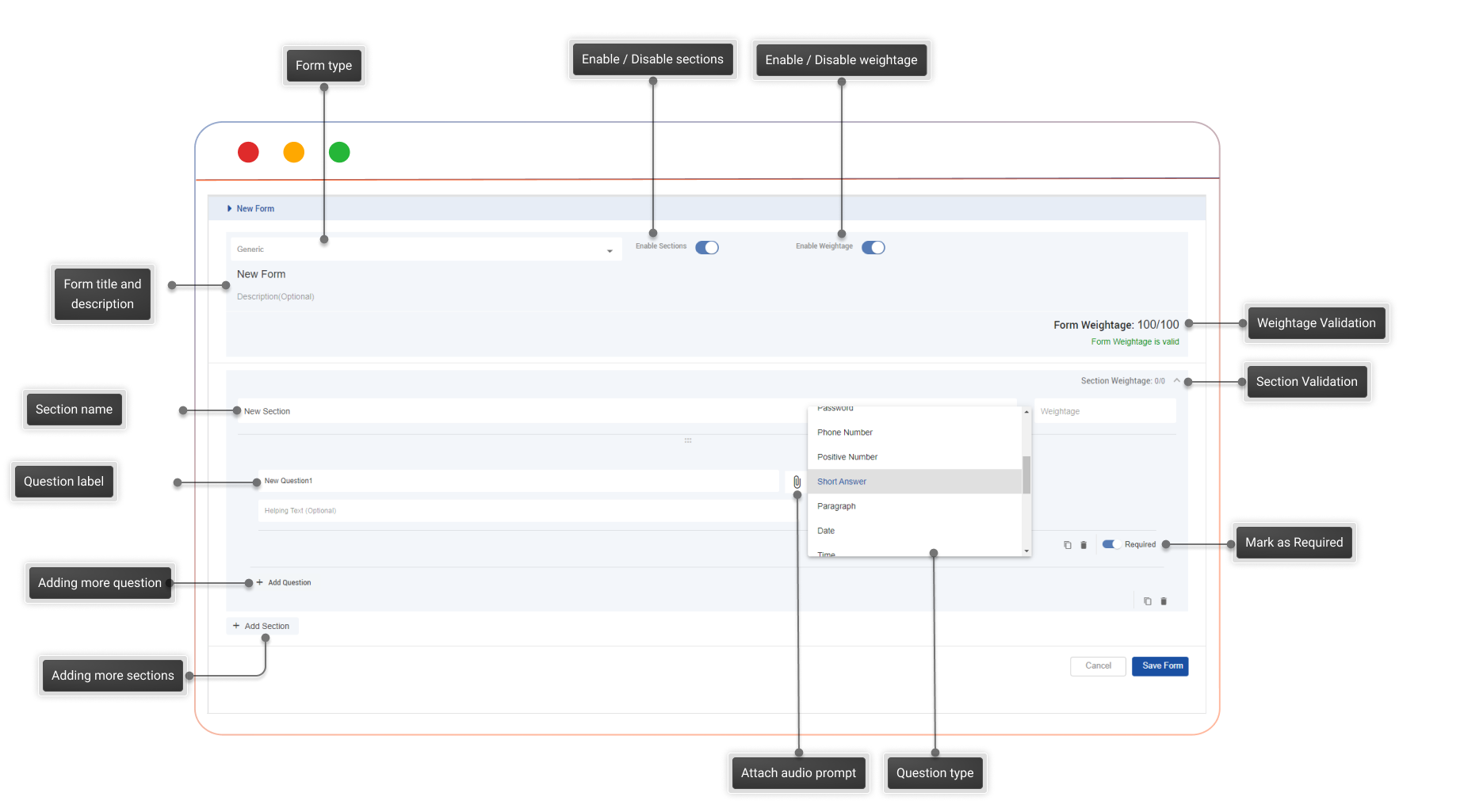Click the question type list scrollbar thumb
Viewport: 1464px width, 812px height.
point(1026,475)
